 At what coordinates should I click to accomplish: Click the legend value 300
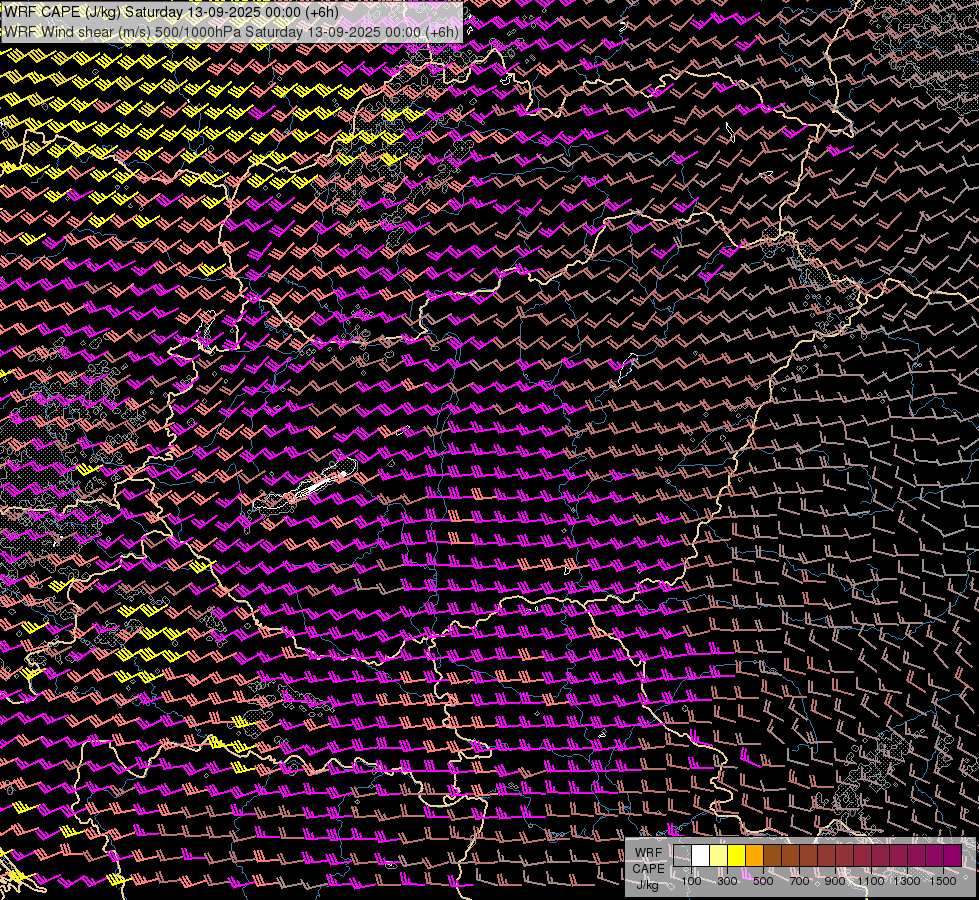(x=727, y=881)
